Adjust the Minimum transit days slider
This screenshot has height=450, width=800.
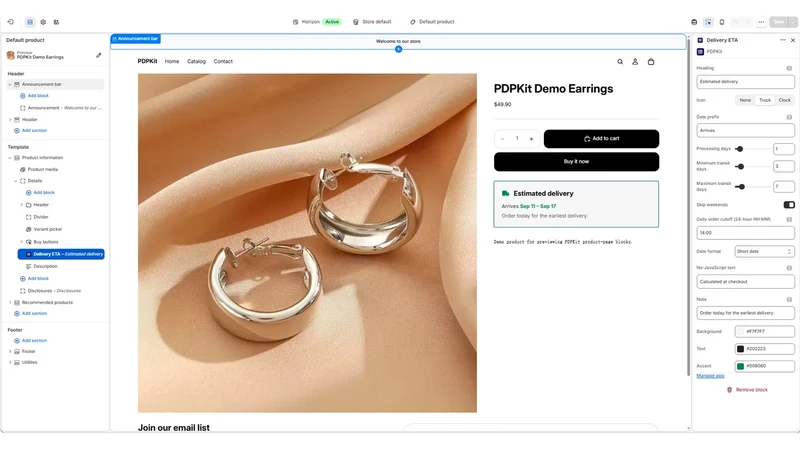[x=741, y=166]
